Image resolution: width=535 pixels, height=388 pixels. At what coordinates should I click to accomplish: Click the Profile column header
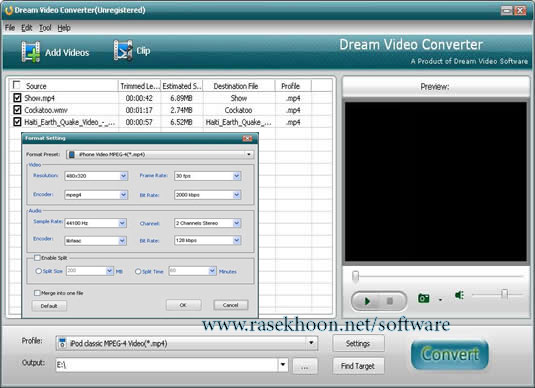click(293, 86)
